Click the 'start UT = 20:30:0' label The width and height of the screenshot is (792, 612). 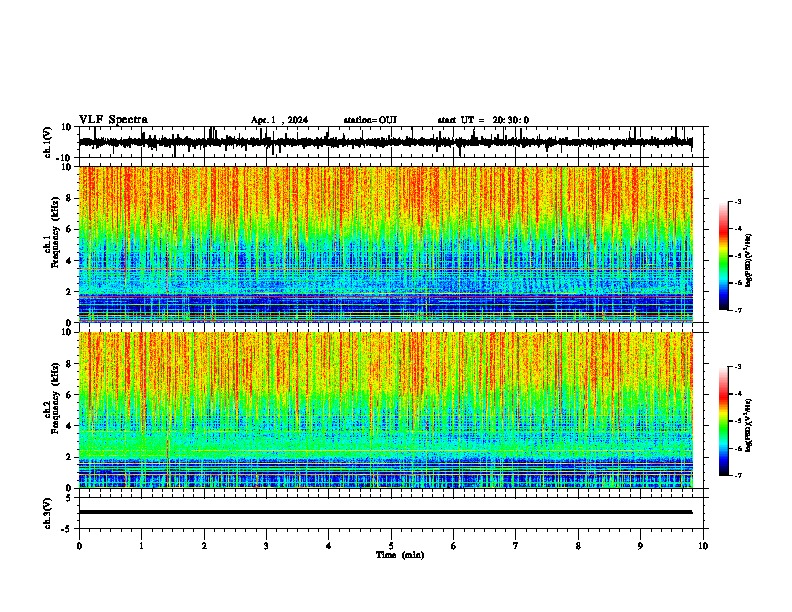[x=483, y=120]
